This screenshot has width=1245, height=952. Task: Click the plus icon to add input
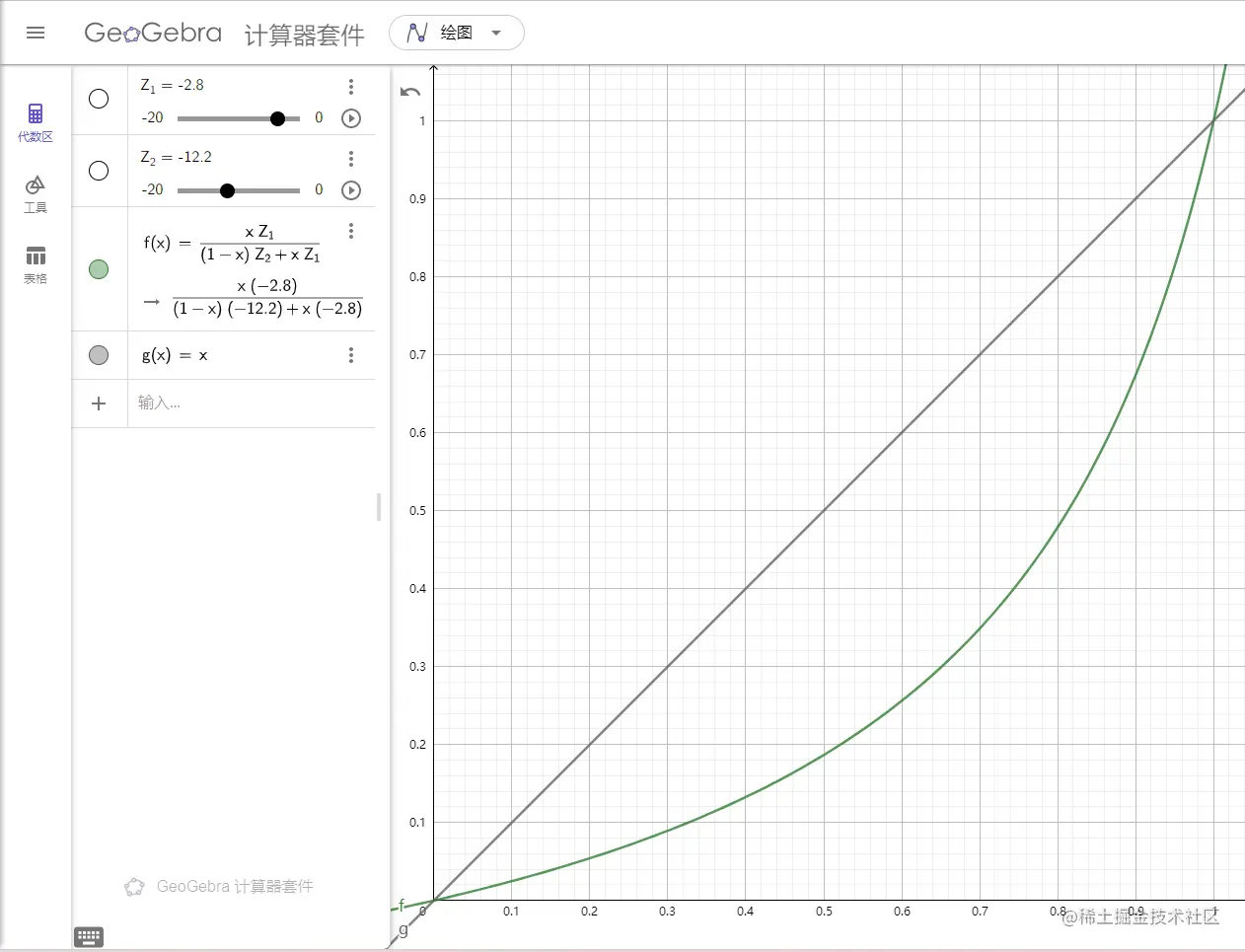coord(99,403)
